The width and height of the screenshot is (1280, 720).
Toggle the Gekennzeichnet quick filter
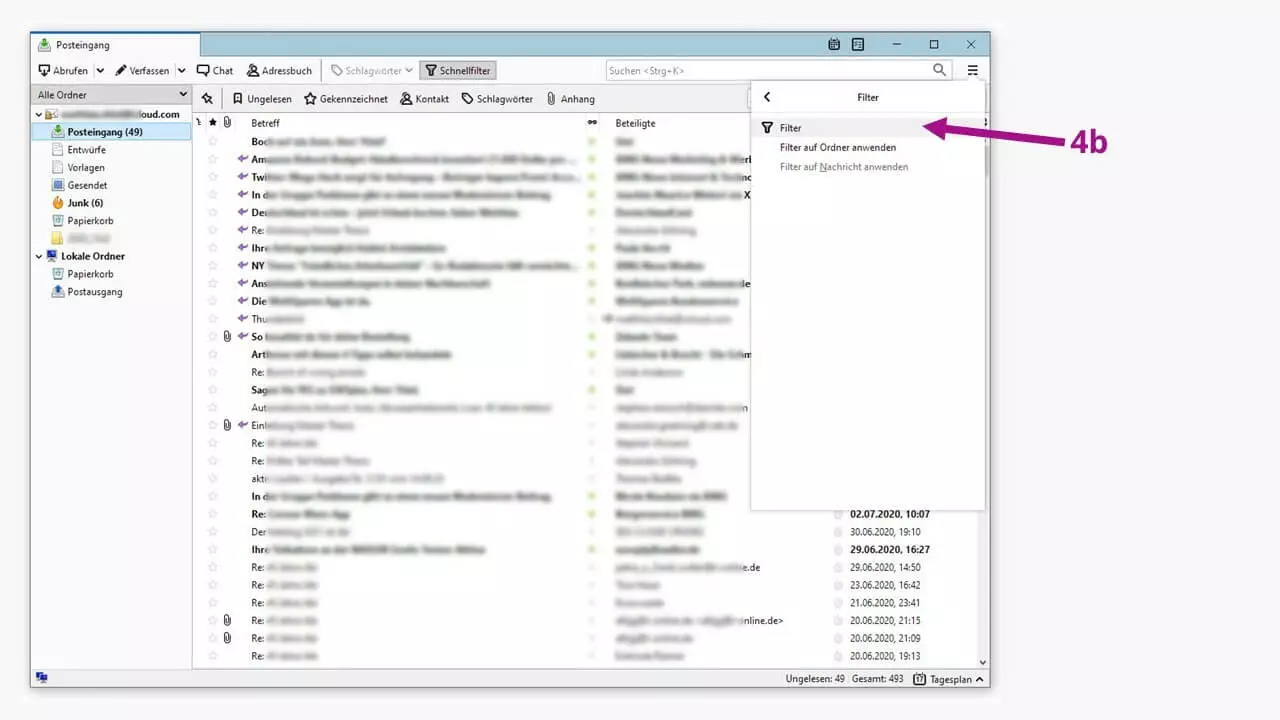(348, 99)
